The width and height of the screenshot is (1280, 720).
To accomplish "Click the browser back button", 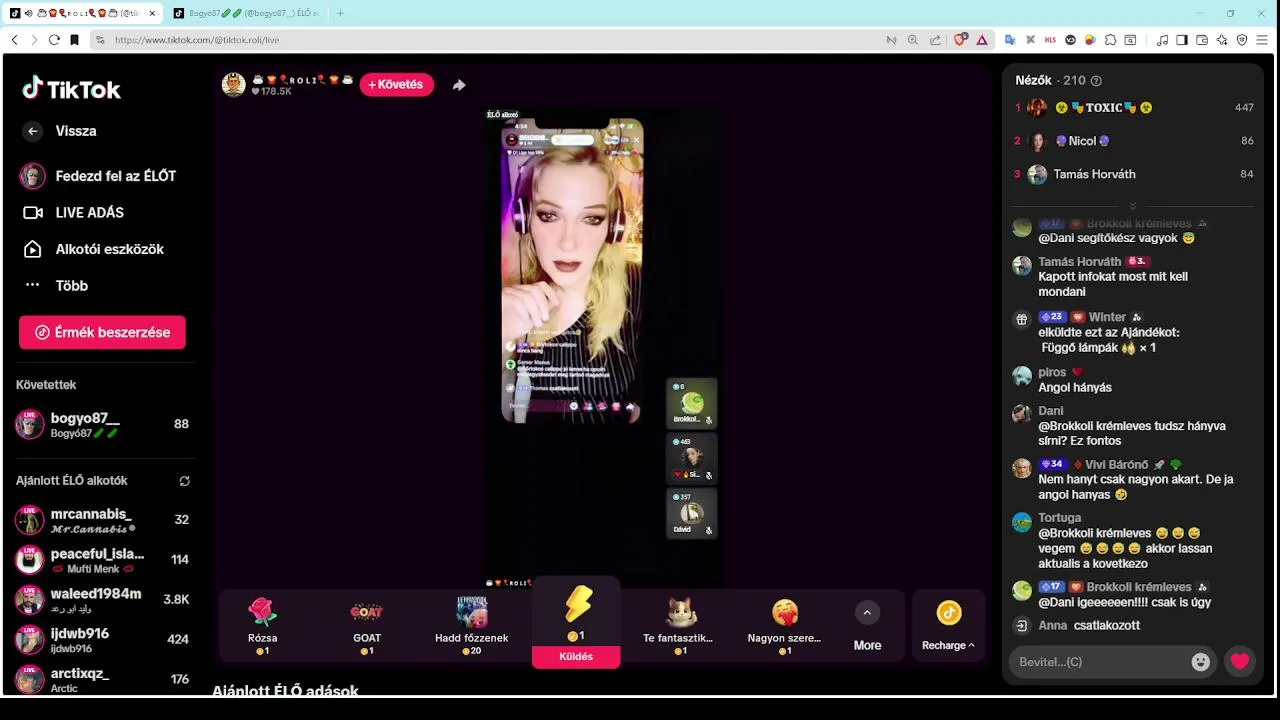I will coord(14,40).
